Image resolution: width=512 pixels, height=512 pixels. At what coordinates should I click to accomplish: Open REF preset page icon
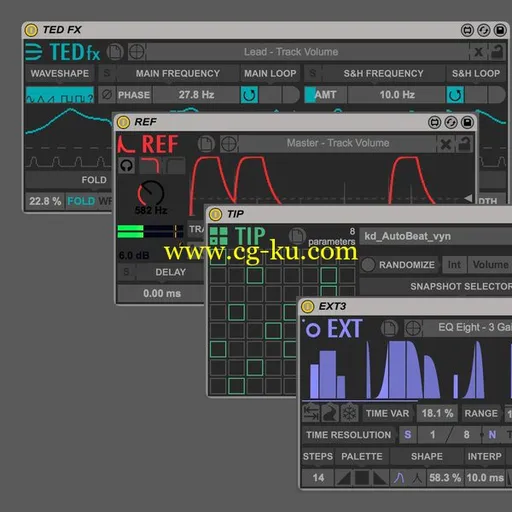point(206,144)
